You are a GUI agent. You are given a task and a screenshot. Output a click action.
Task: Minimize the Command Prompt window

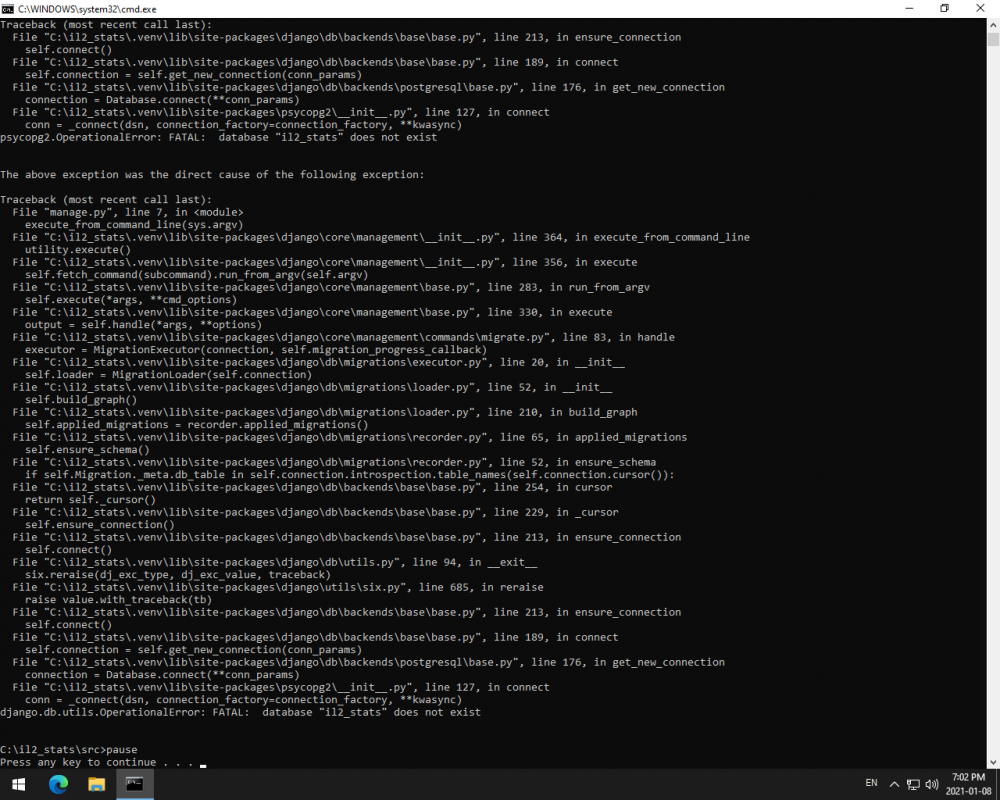(x=909, y=8)
